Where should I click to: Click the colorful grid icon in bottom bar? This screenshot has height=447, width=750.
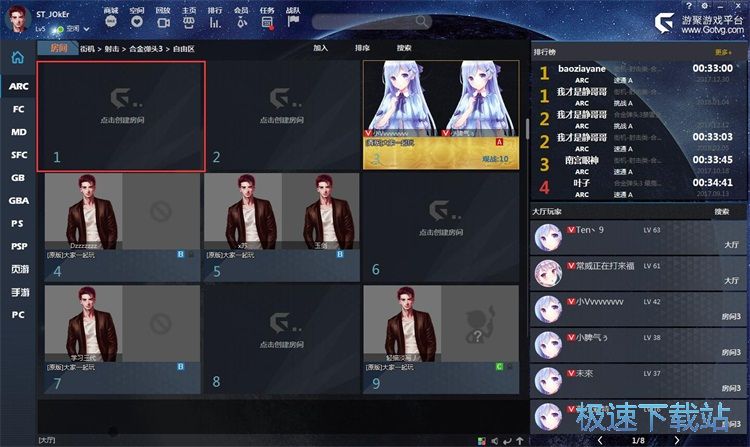tap(482, 441)
